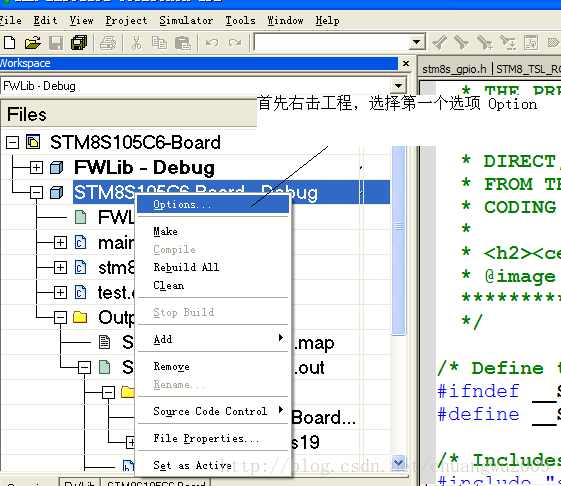Select Clean in the context menu
Screen dimensions: 561x486
coord(213,285)
